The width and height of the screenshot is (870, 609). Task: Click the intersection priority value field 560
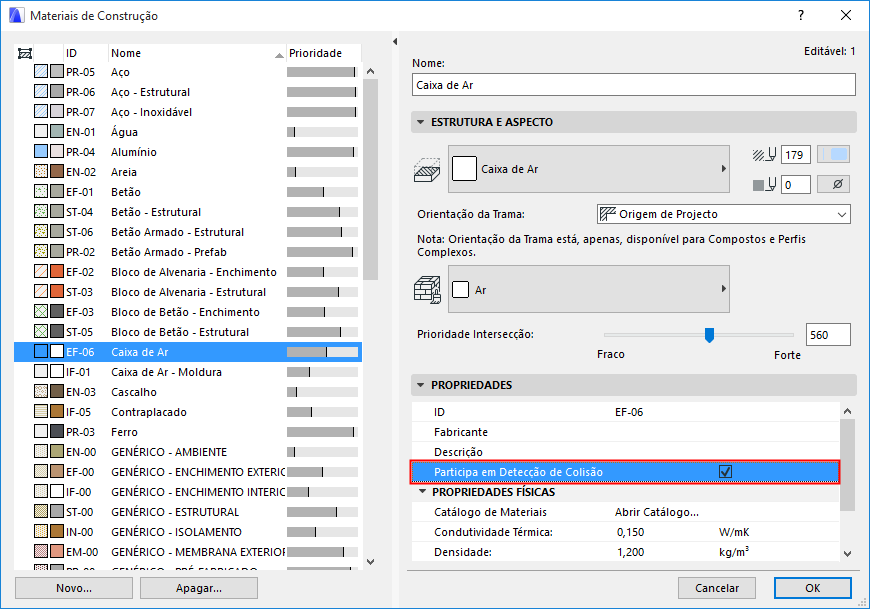pyautogui.click(x=828, y=334)
